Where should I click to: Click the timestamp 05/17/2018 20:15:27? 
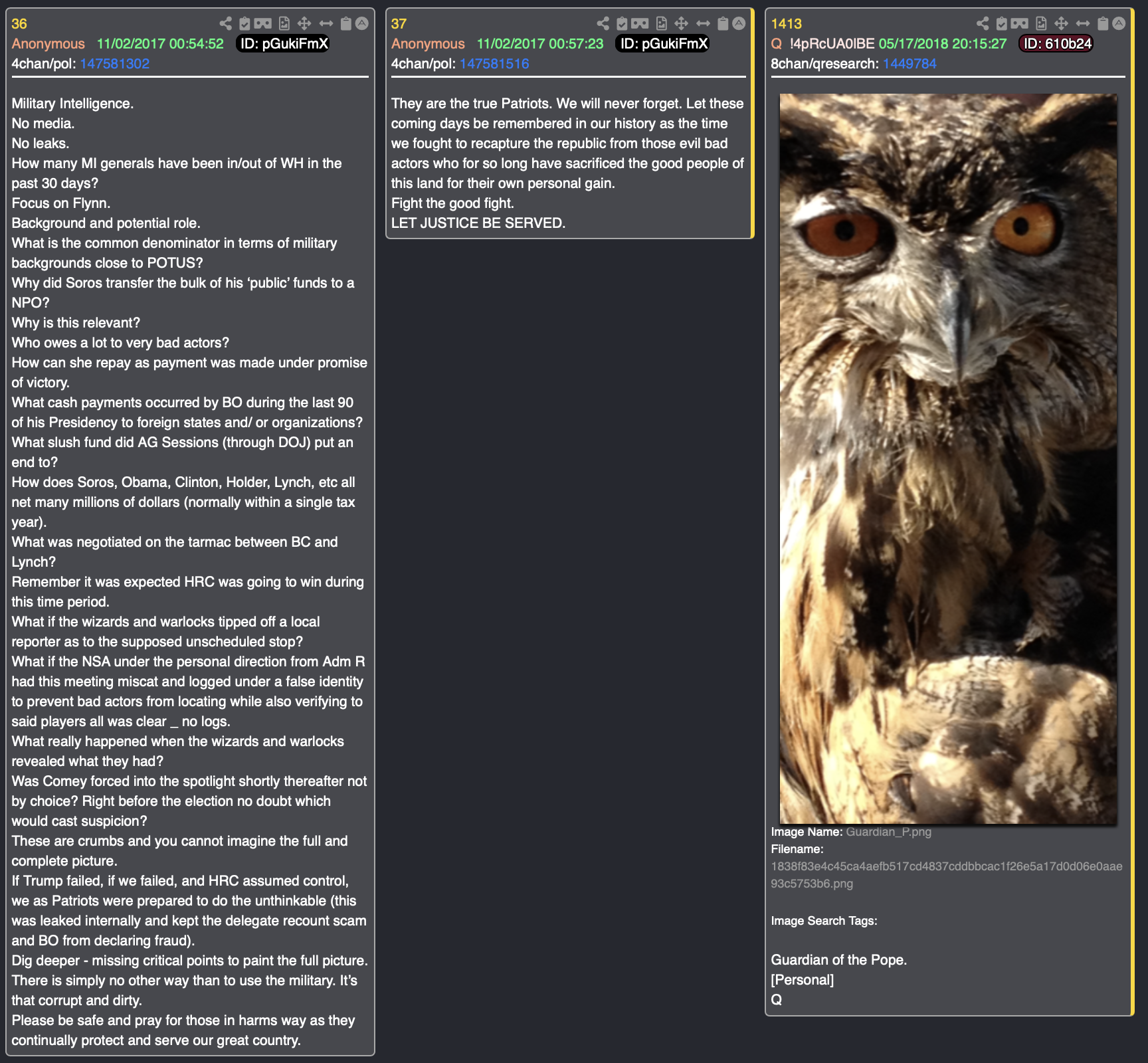[943, 44]
